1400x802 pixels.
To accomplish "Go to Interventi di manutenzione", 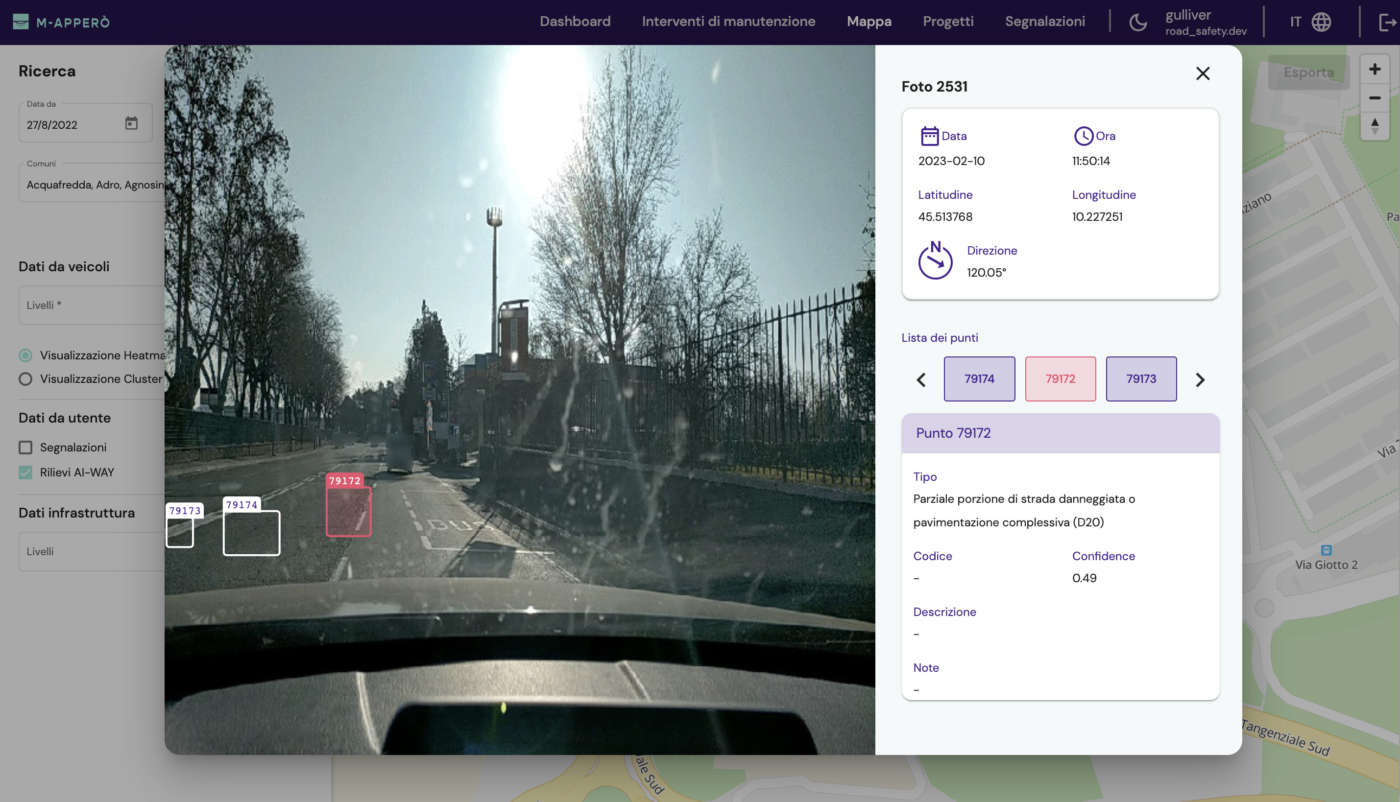I will pyautogui.click(x=728, y=22).
